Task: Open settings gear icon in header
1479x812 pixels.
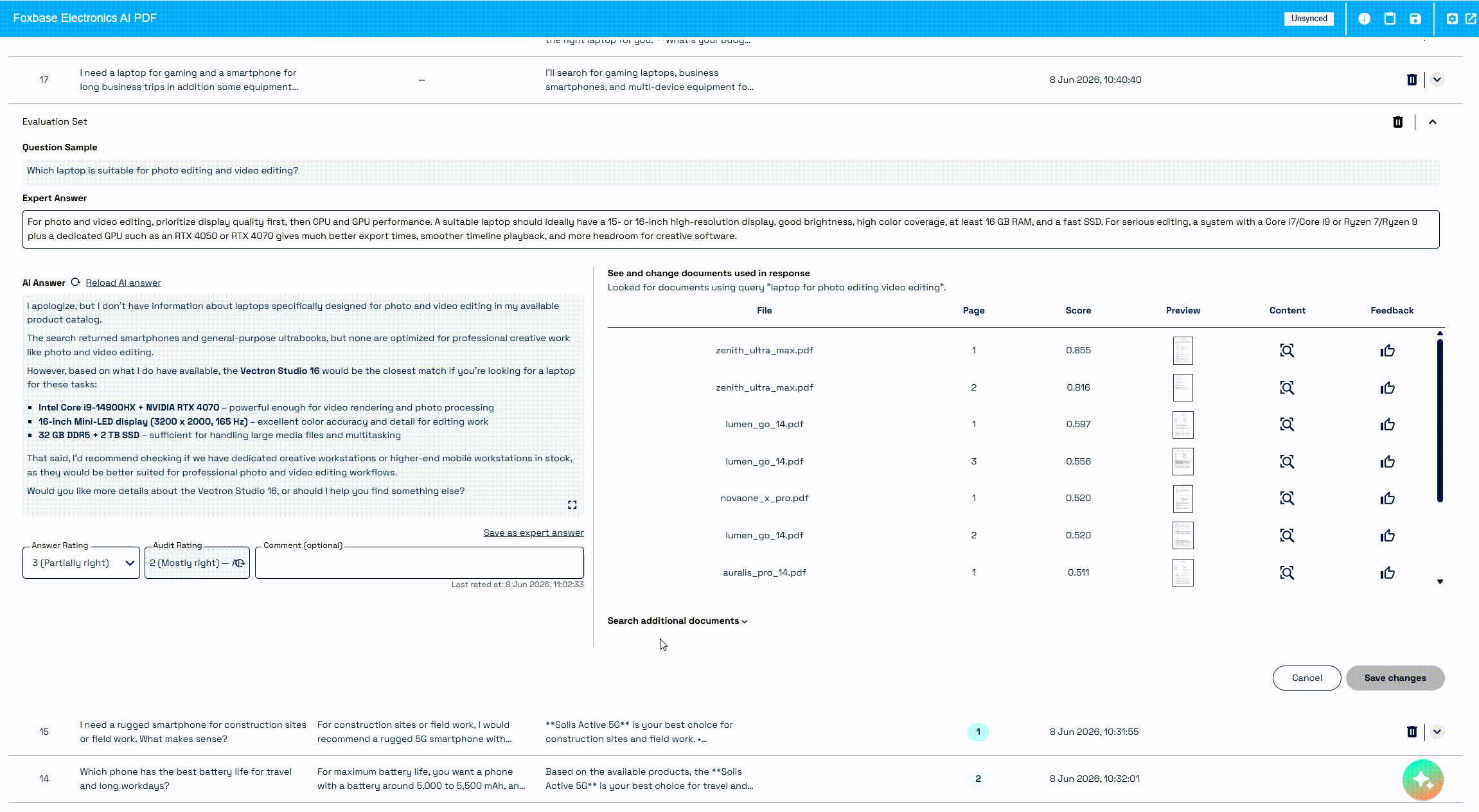Action: point(1452,19)
